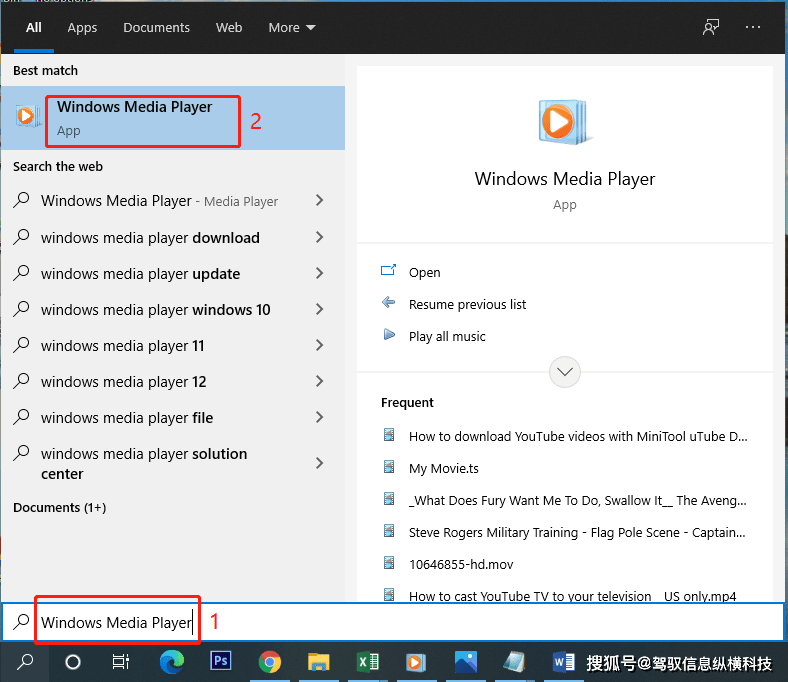788x682 pixels.
Task: Select 'windows media player windows 10' suggestion
Action: tap(156, 310)
